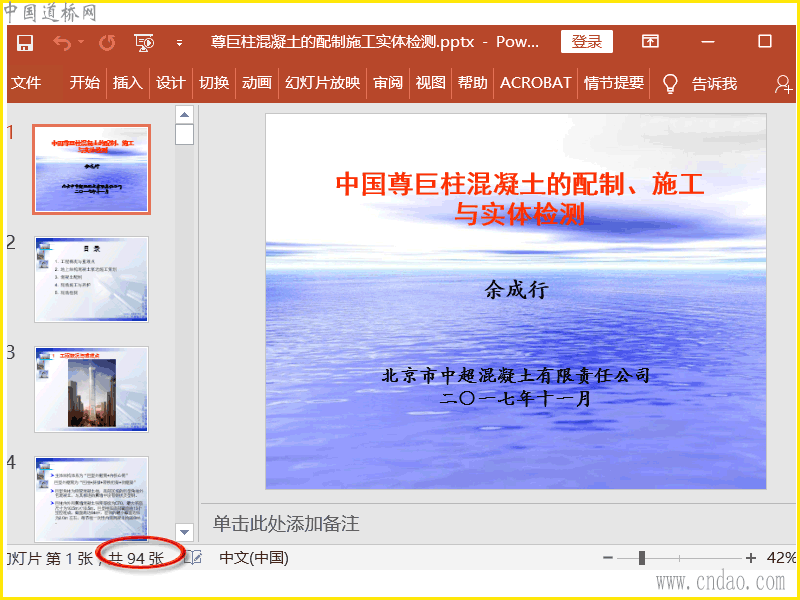Click the red slide title text

[x=520, y=198]
